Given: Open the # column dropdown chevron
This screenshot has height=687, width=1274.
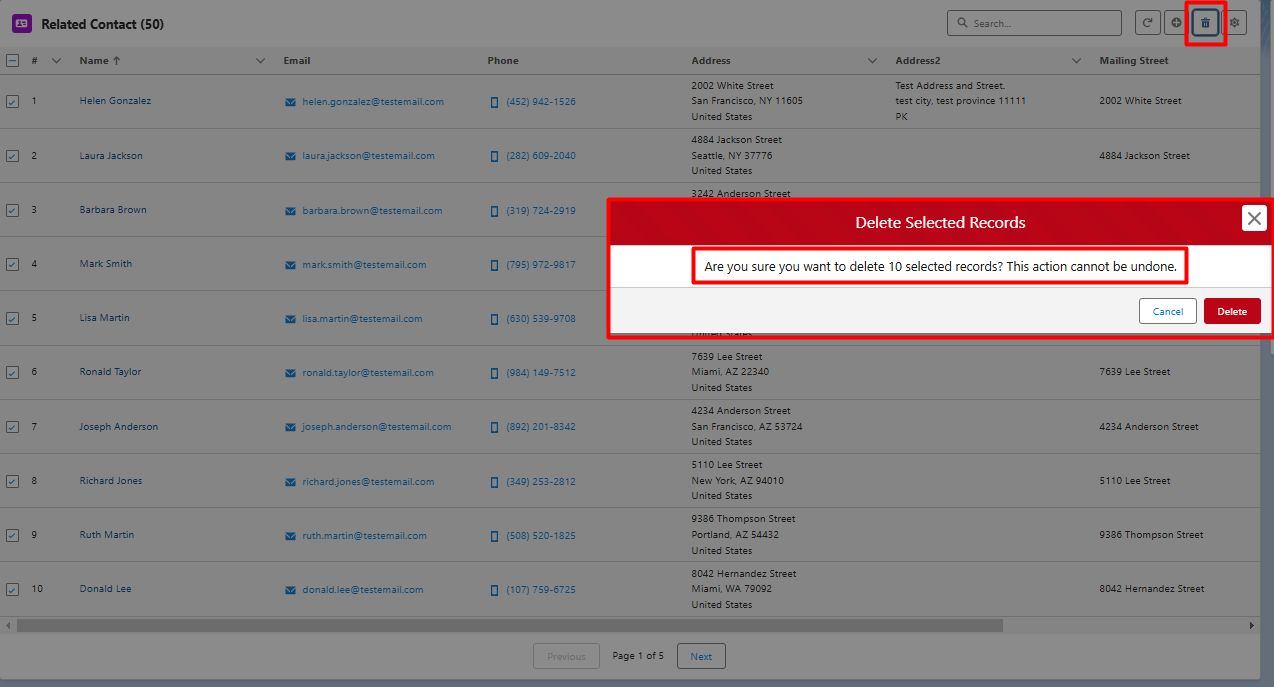Looking at the screenshot, I should pos(57,61).
